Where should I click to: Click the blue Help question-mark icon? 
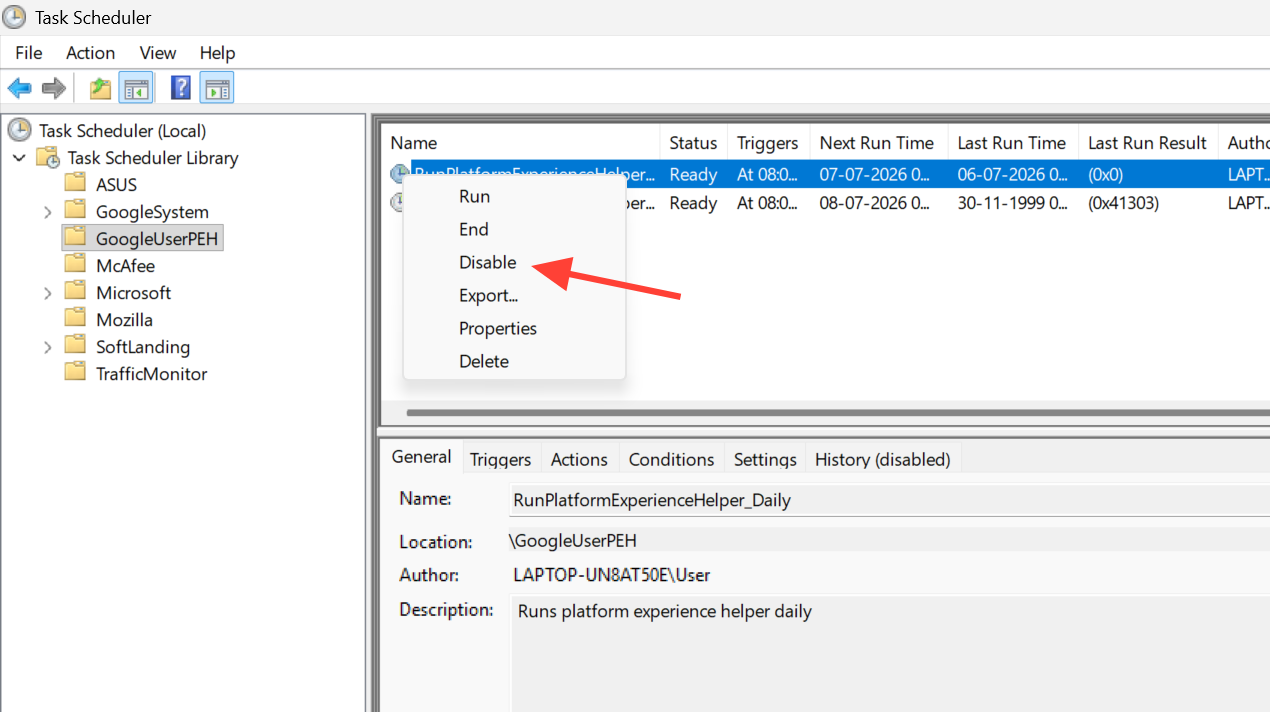[181, 88]
